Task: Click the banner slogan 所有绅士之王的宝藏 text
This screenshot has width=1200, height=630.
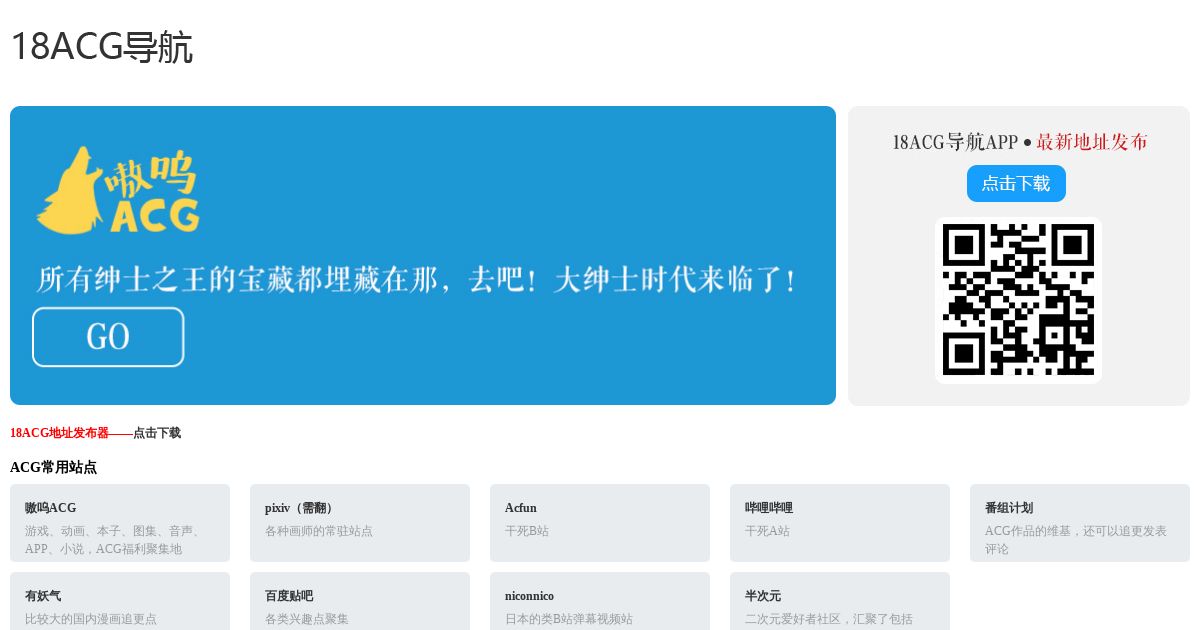Action: tap(416, 279)
